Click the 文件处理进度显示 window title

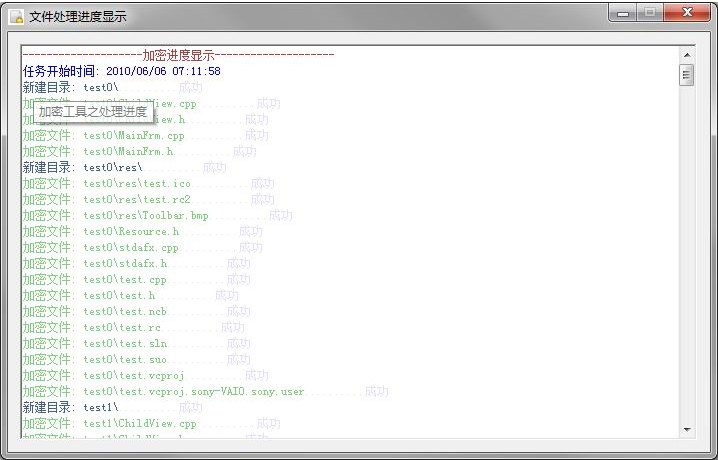(78, 17)
